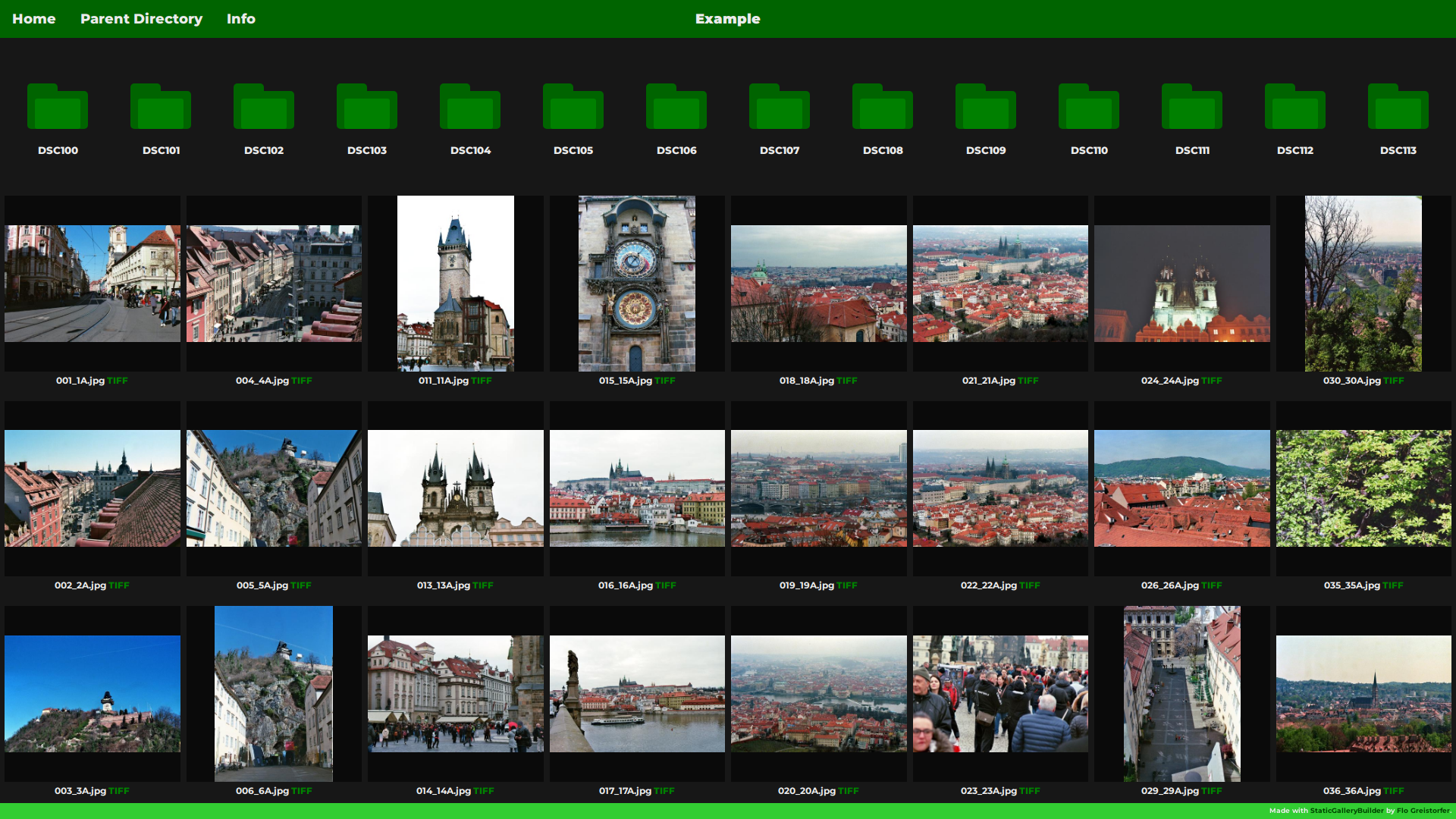This screenshot has height=819, width=1456.
Task: Open the DSC103 folder icon
Action: pyautogui.click(x=367, y=108)
